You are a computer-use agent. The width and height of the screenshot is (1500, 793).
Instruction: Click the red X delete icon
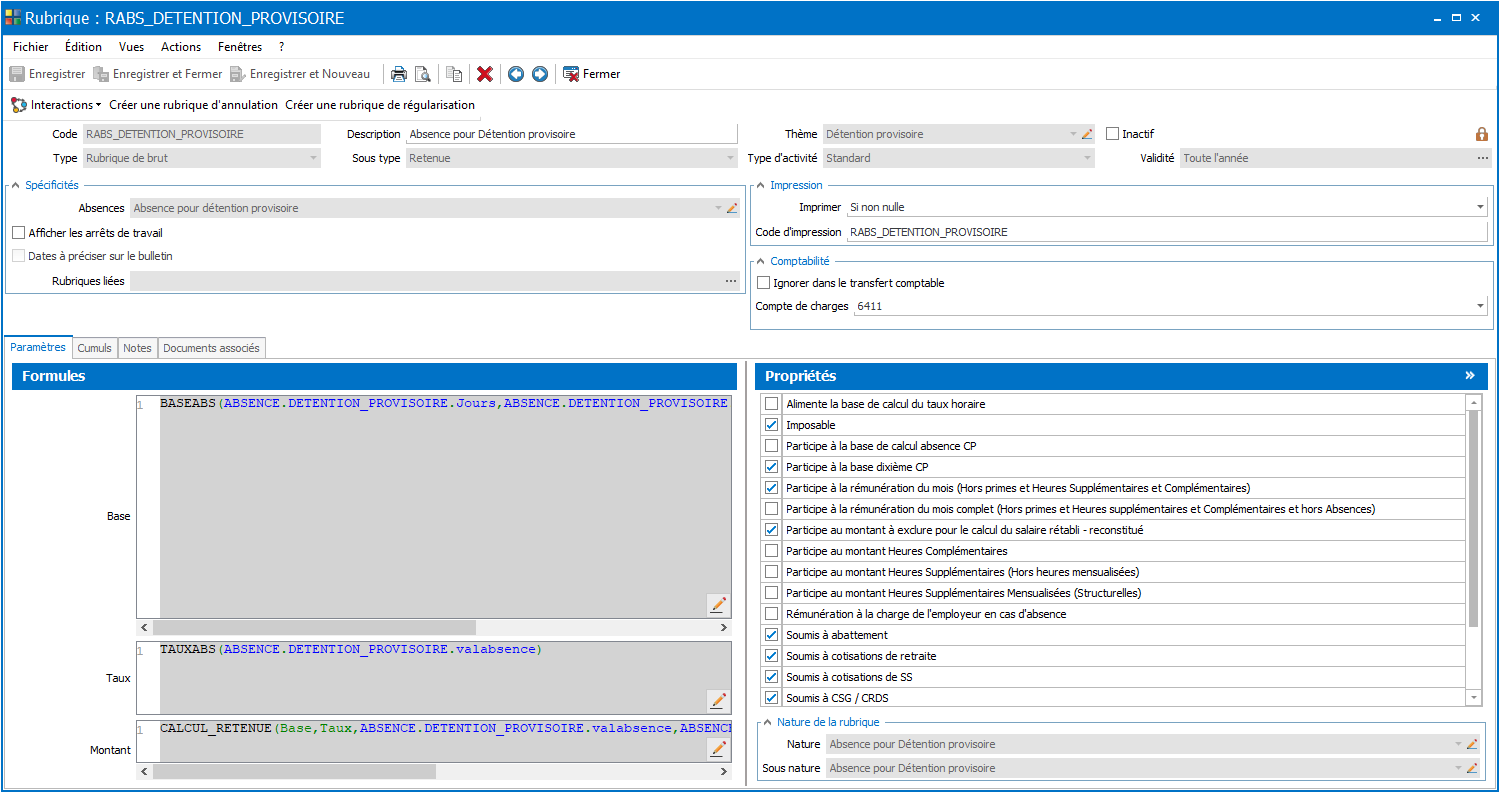click(x=485, y=74)
